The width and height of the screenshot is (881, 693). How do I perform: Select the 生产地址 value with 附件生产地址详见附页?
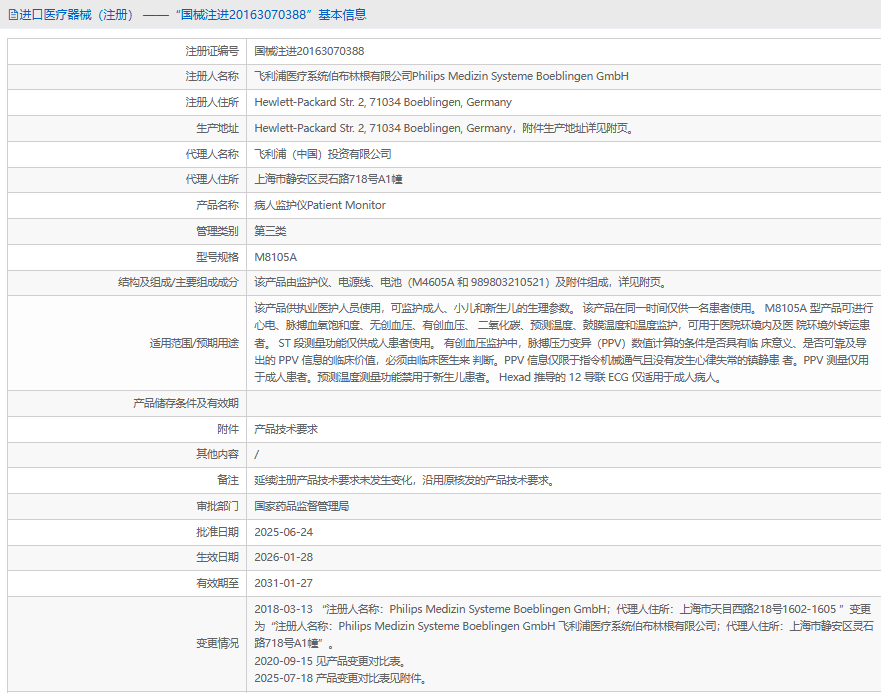point(444,128)
